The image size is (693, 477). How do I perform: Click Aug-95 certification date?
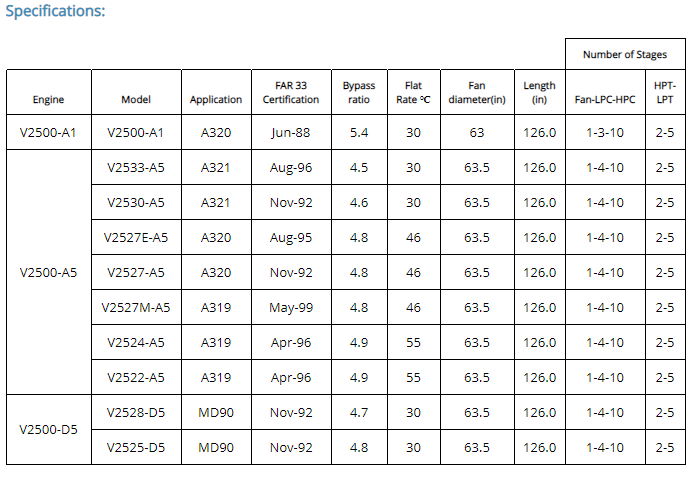291,238
